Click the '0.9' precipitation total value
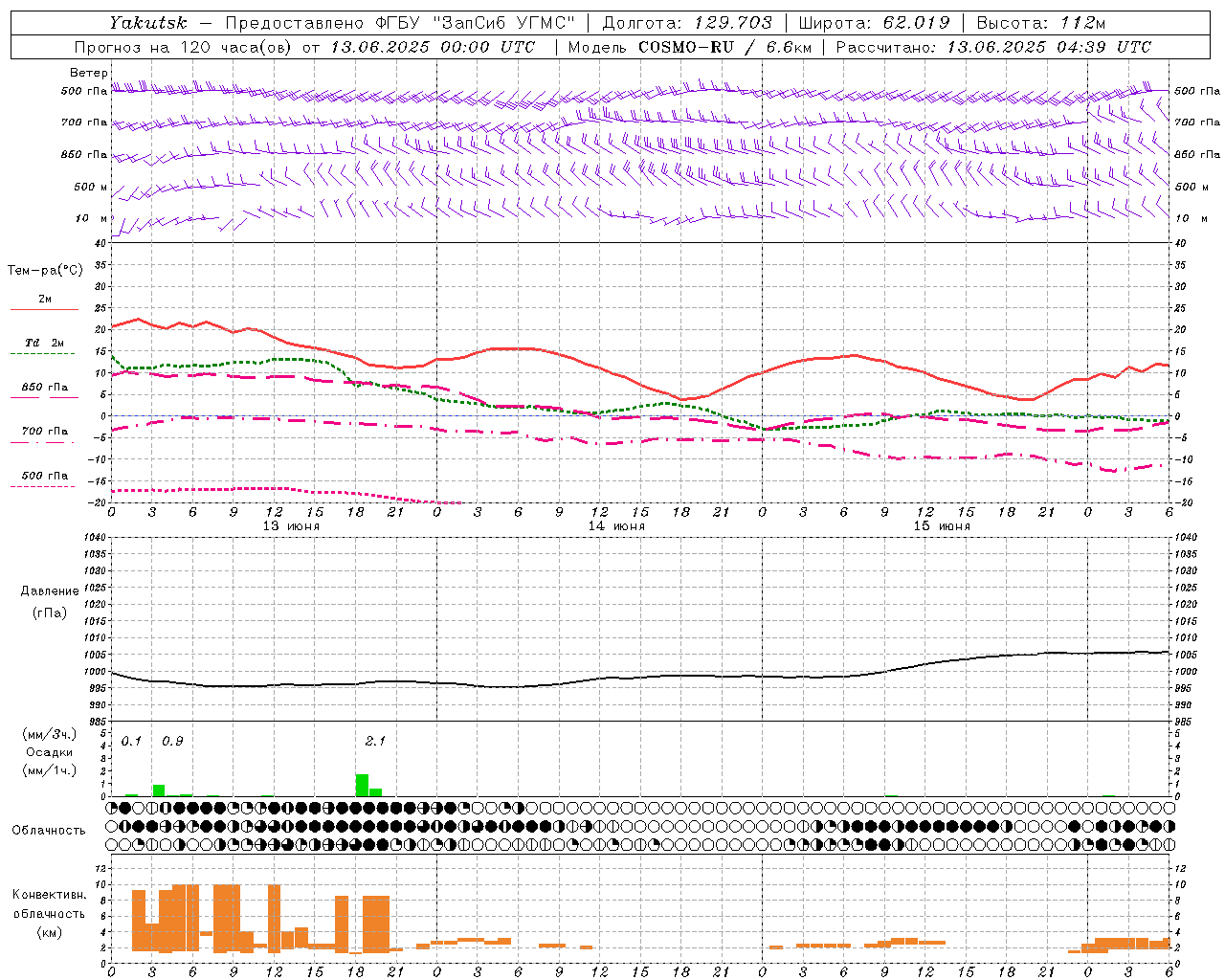 pos(172,742)
